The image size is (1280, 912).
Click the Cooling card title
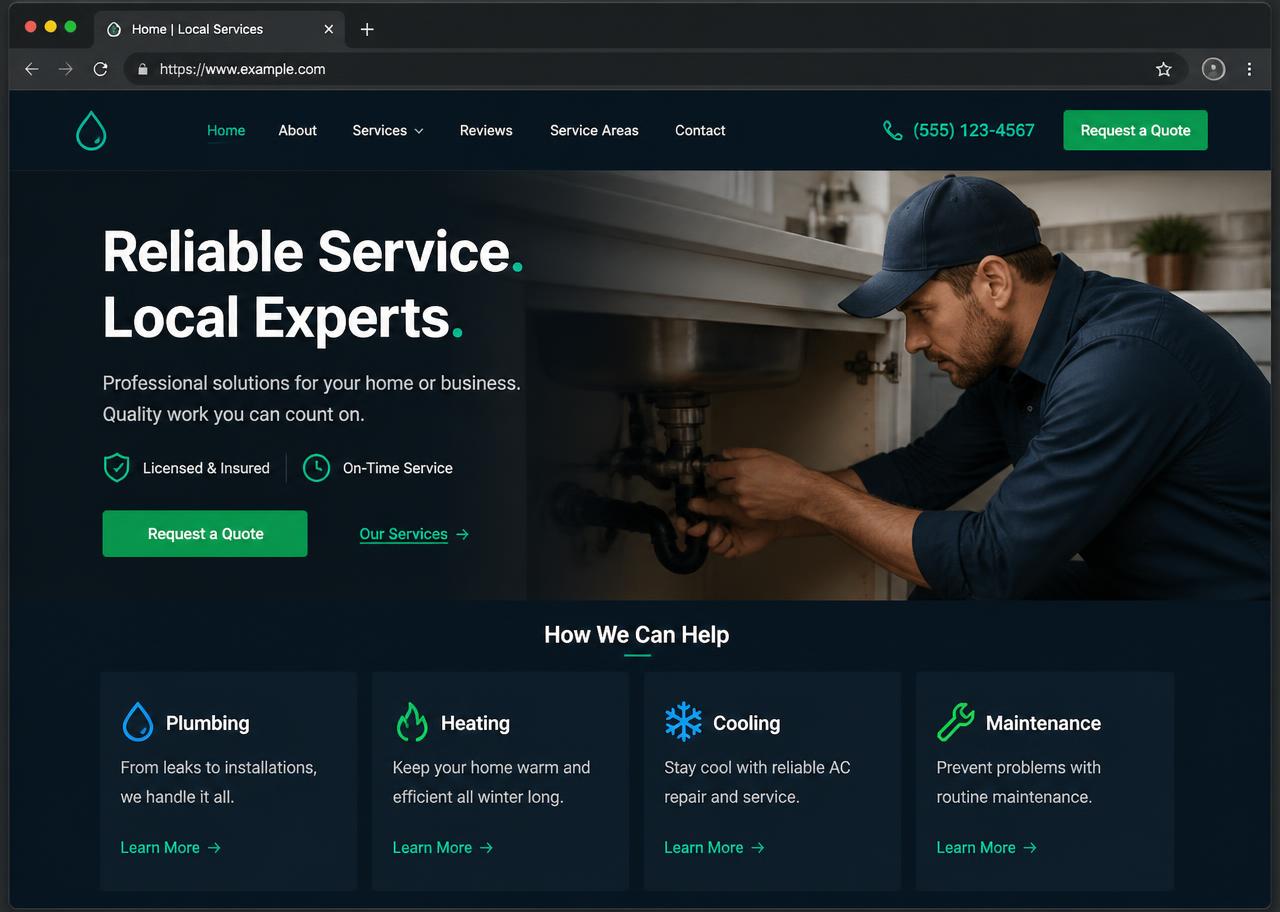coord(746,723)
